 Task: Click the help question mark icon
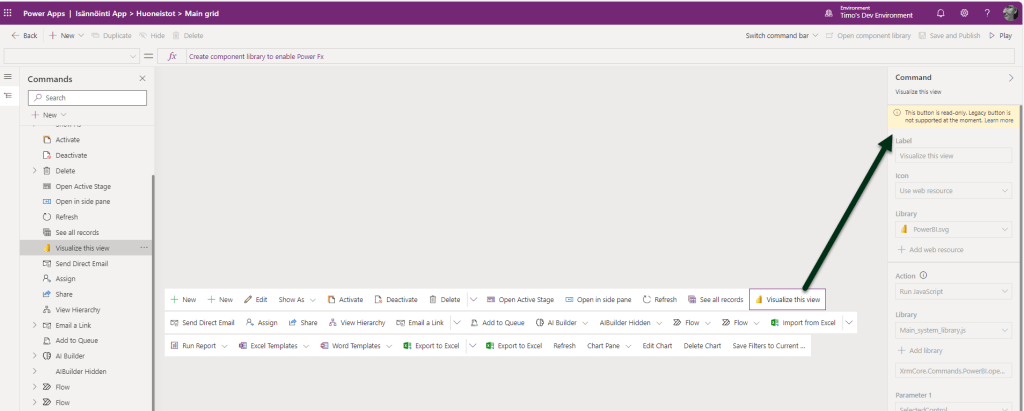987,13
